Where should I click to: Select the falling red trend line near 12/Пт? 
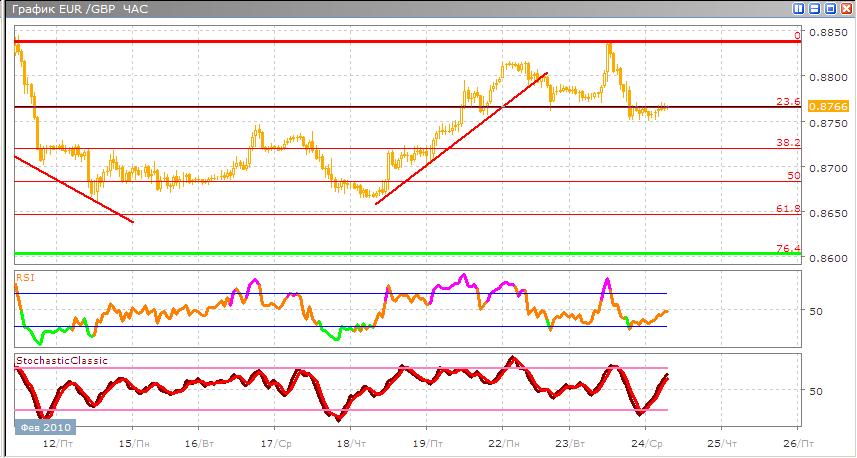74,189
